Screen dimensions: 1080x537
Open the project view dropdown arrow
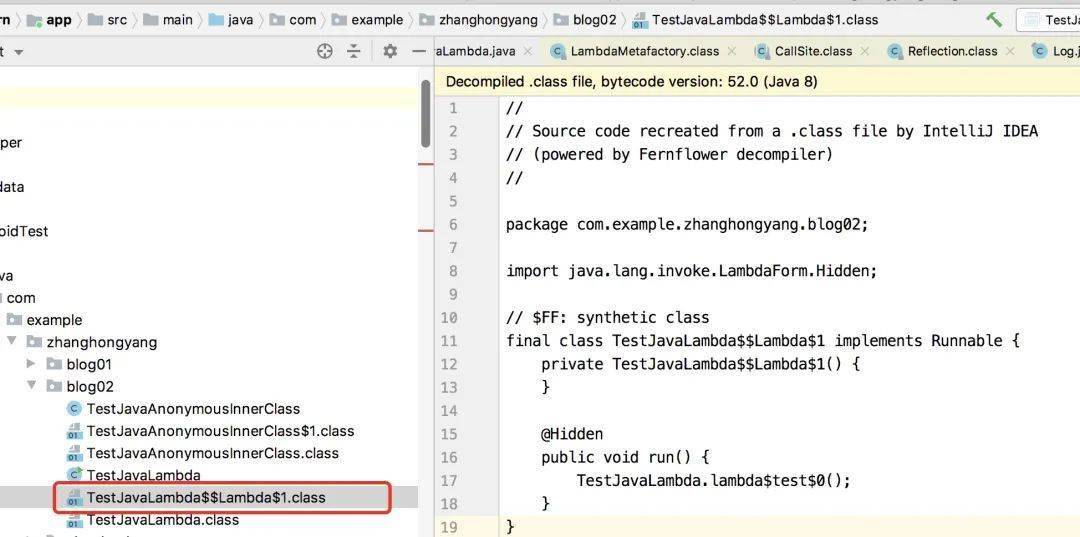[x=18, y=52]
